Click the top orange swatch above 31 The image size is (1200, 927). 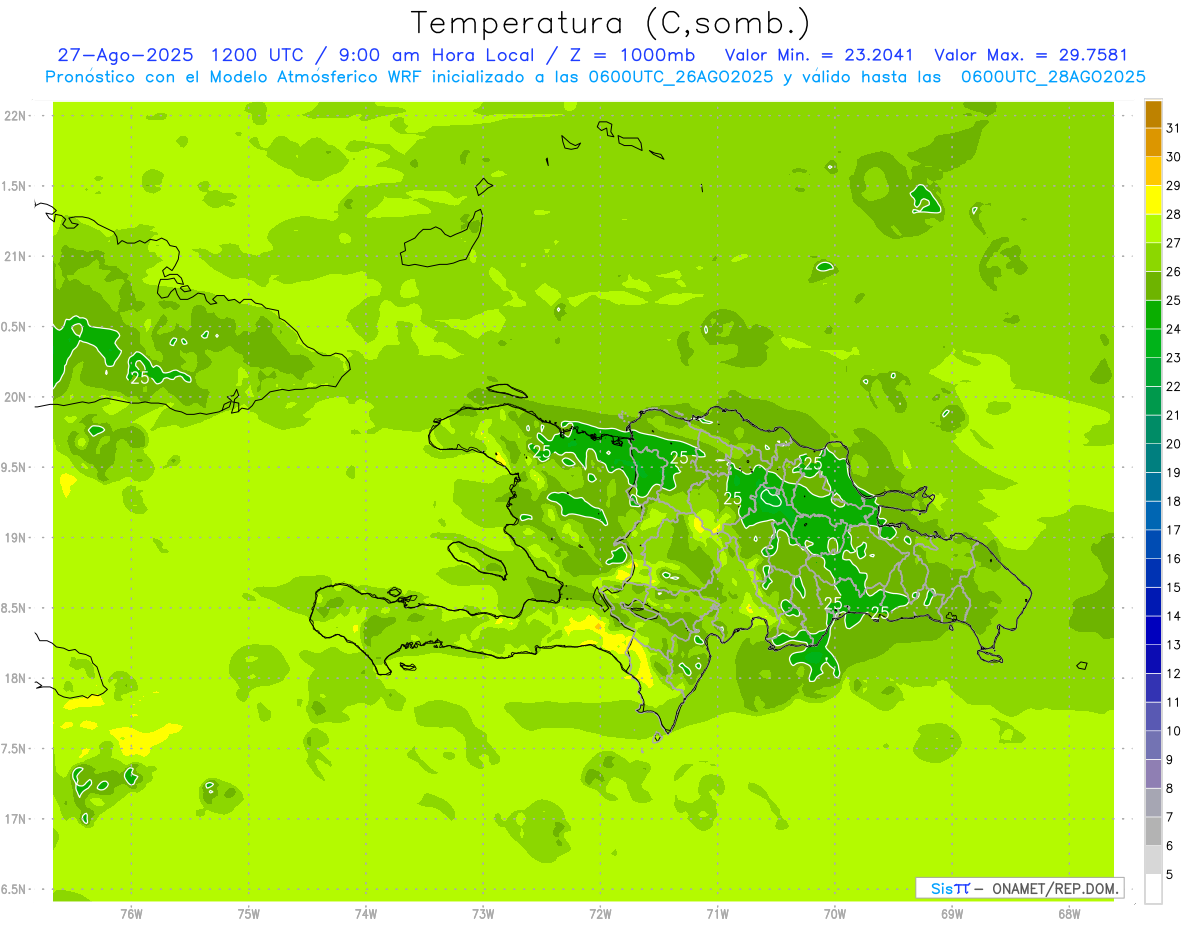(x=1153, y=115)
